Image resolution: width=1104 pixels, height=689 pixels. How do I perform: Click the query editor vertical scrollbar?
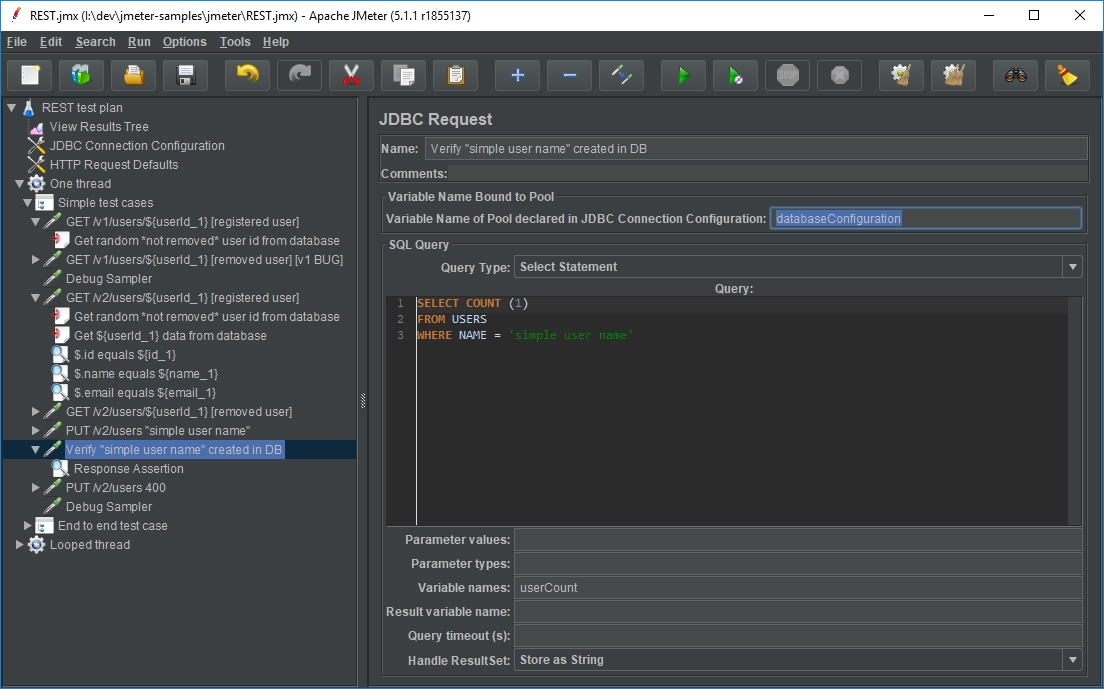tap(1074, 411)
